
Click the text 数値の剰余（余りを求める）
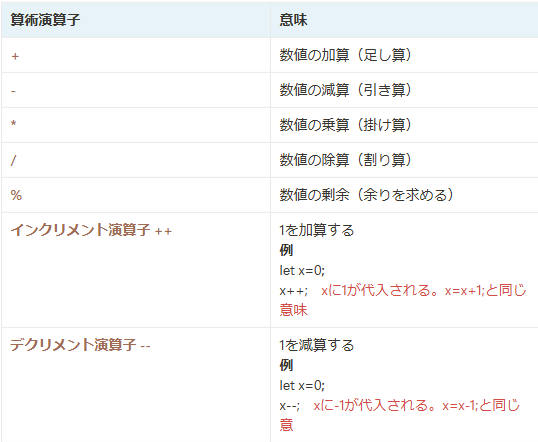366,195
